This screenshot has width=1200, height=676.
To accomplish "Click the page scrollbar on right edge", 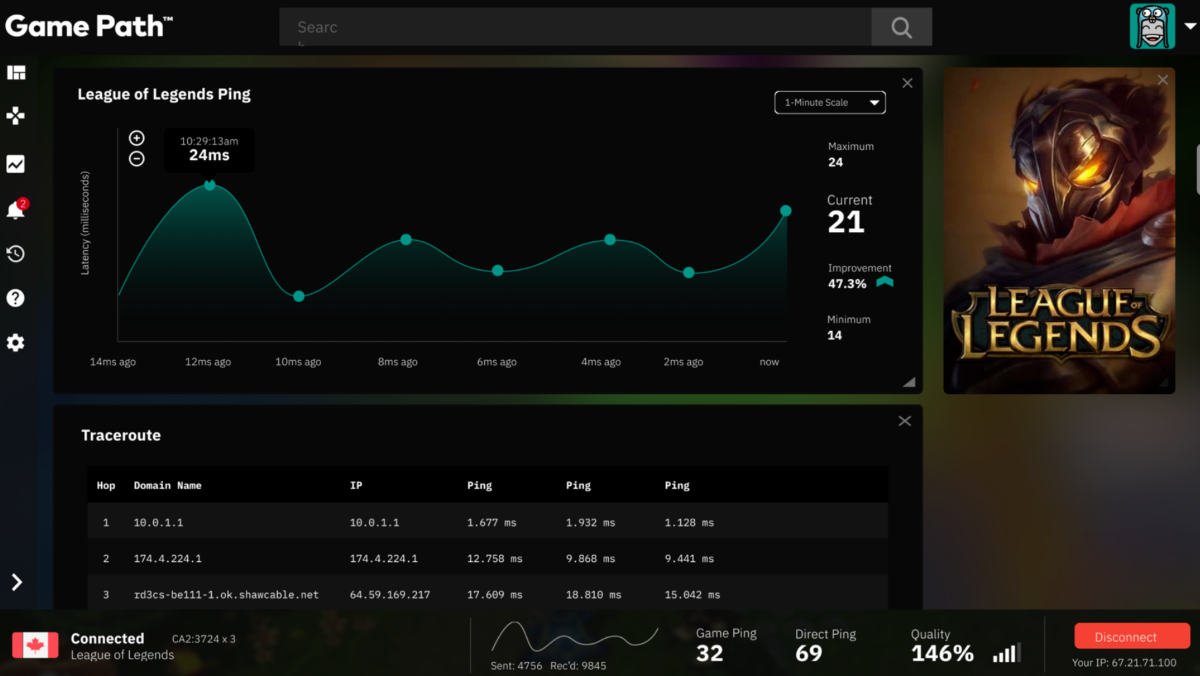I will [1197, 170].
